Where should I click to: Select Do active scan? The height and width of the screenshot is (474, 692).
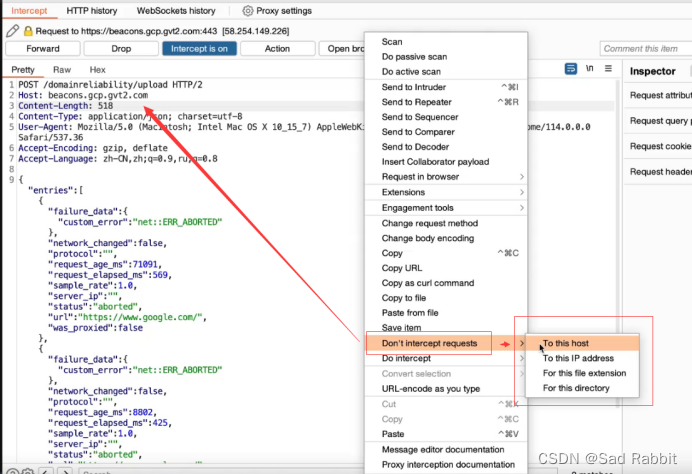tap(446, 71)
